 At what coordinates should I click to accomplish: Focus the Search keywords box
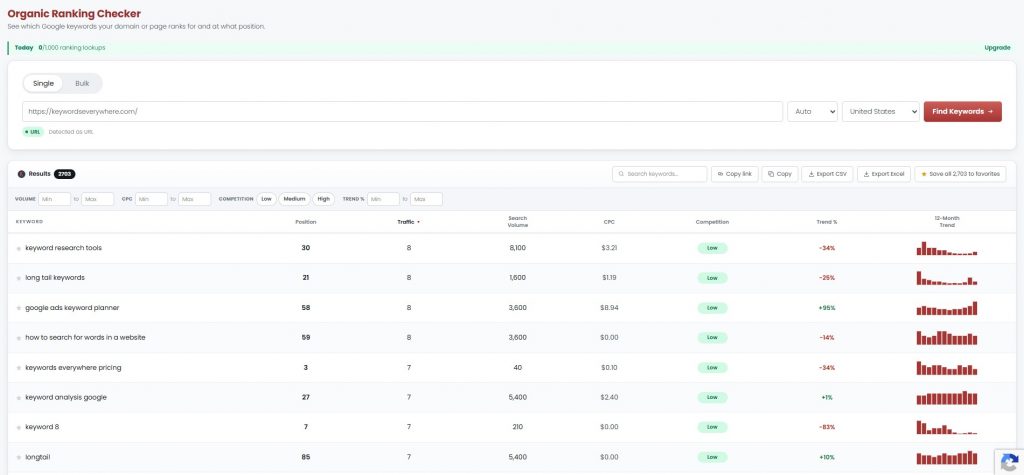tap(660, 174)
